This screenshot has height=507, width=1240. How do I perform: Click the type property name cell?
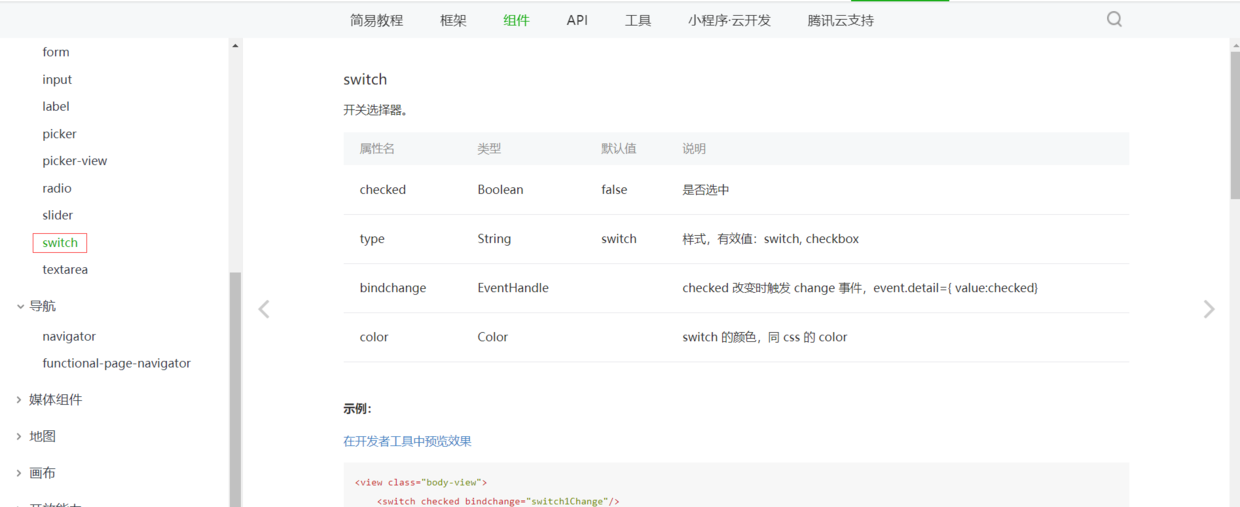pyautogui.click(x=372, y=239)
